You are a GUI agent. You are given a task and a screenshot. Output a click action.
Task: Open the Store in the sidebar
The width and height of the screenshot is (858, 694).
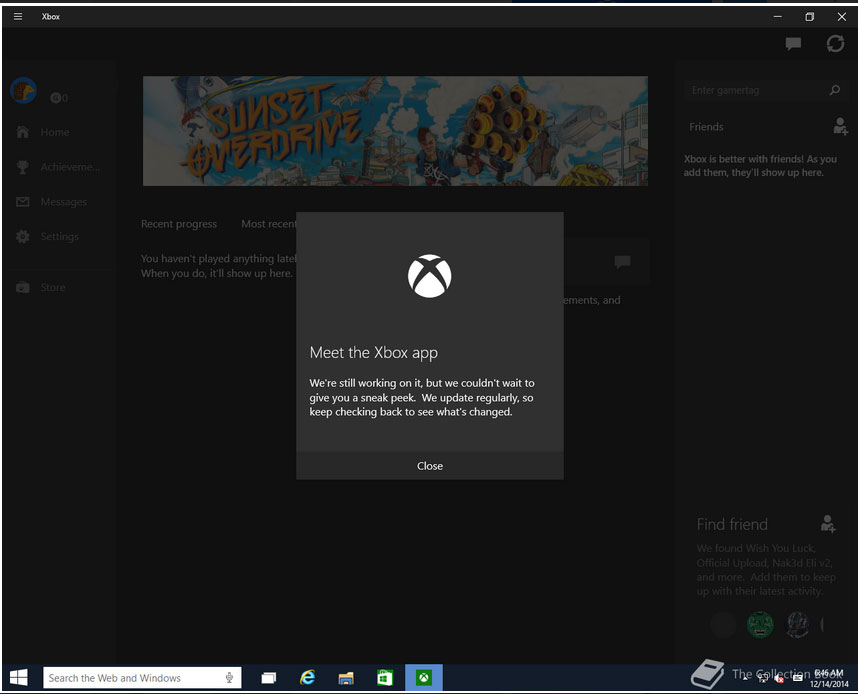click(x=52, y=287)
